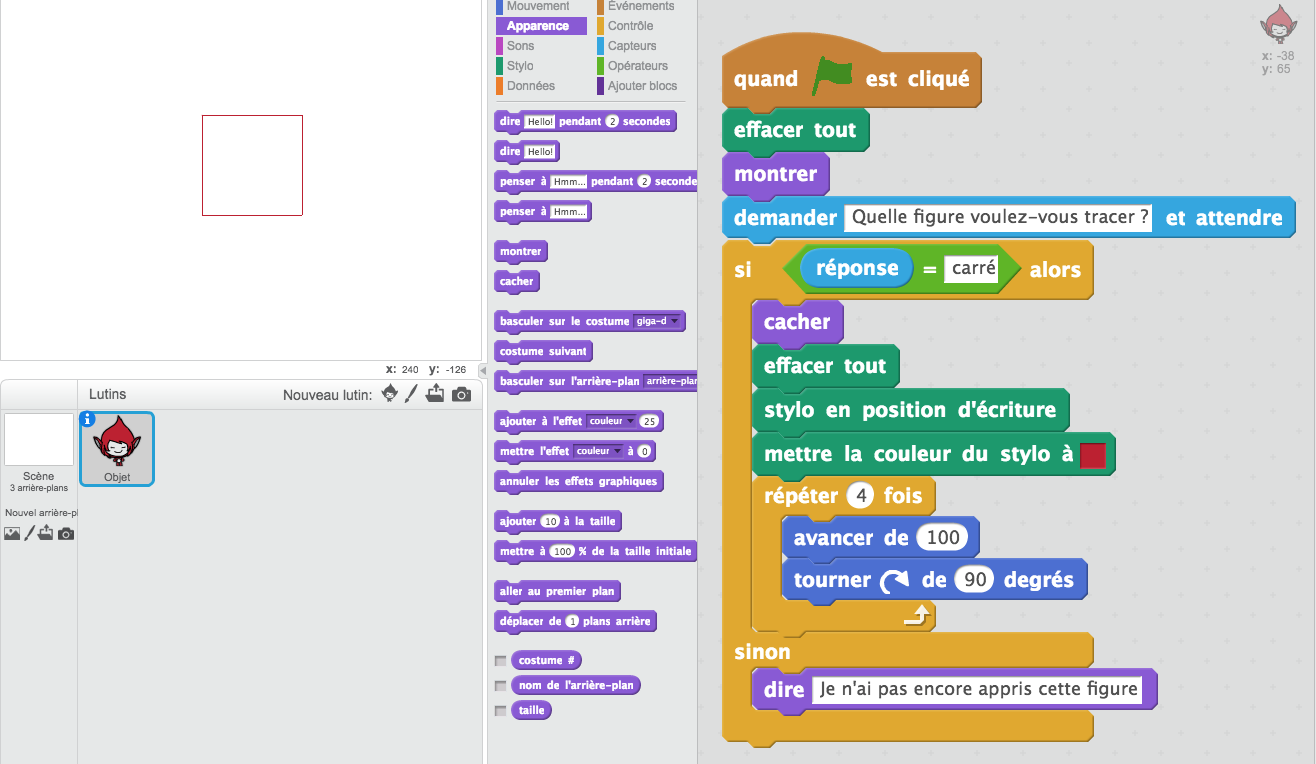The height and width of the screenshot is (764, 1316).
Task: Choose backdrop from library icon under Scène
Action: point(12,534)
